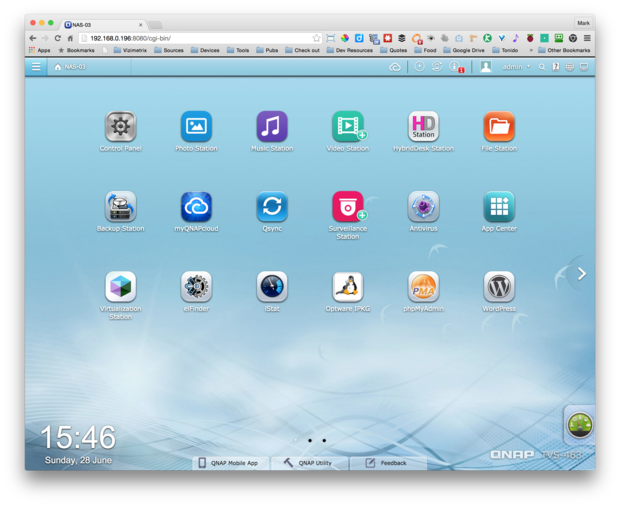
Task: Close the NAS-03 browser tab
Action: 140,25
